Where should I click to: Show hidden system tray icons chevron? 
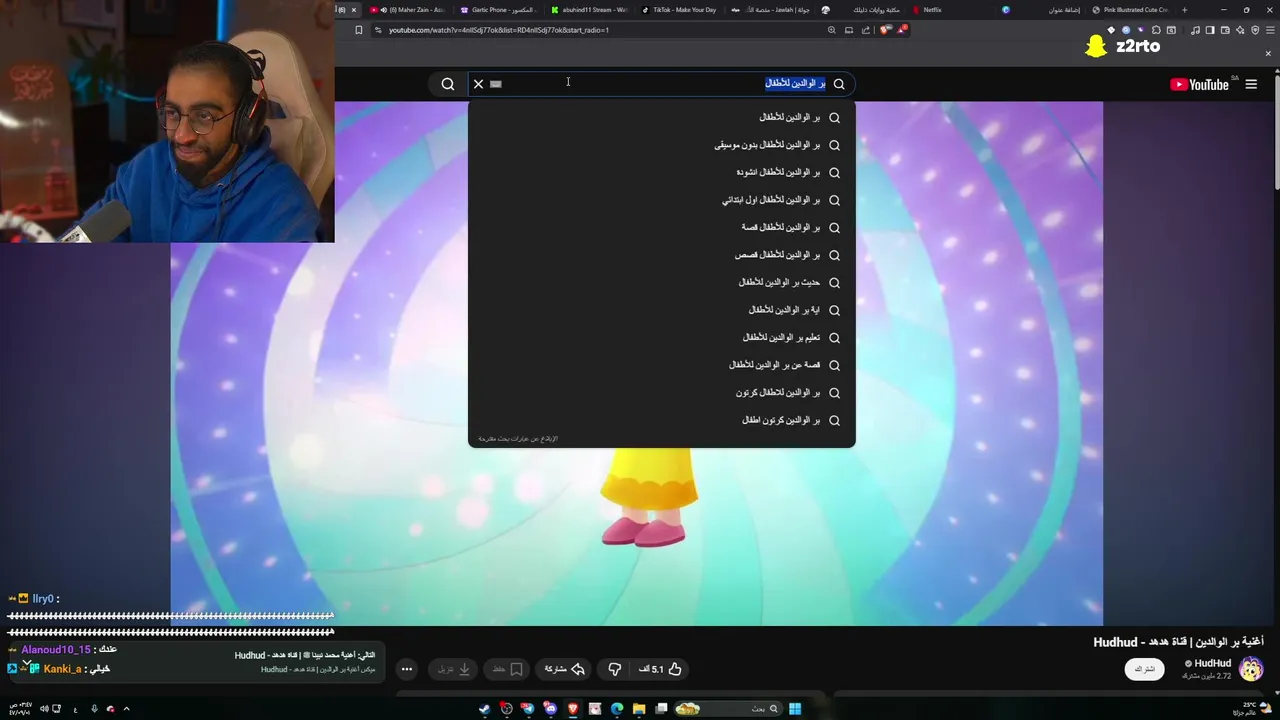click(126, 709)
